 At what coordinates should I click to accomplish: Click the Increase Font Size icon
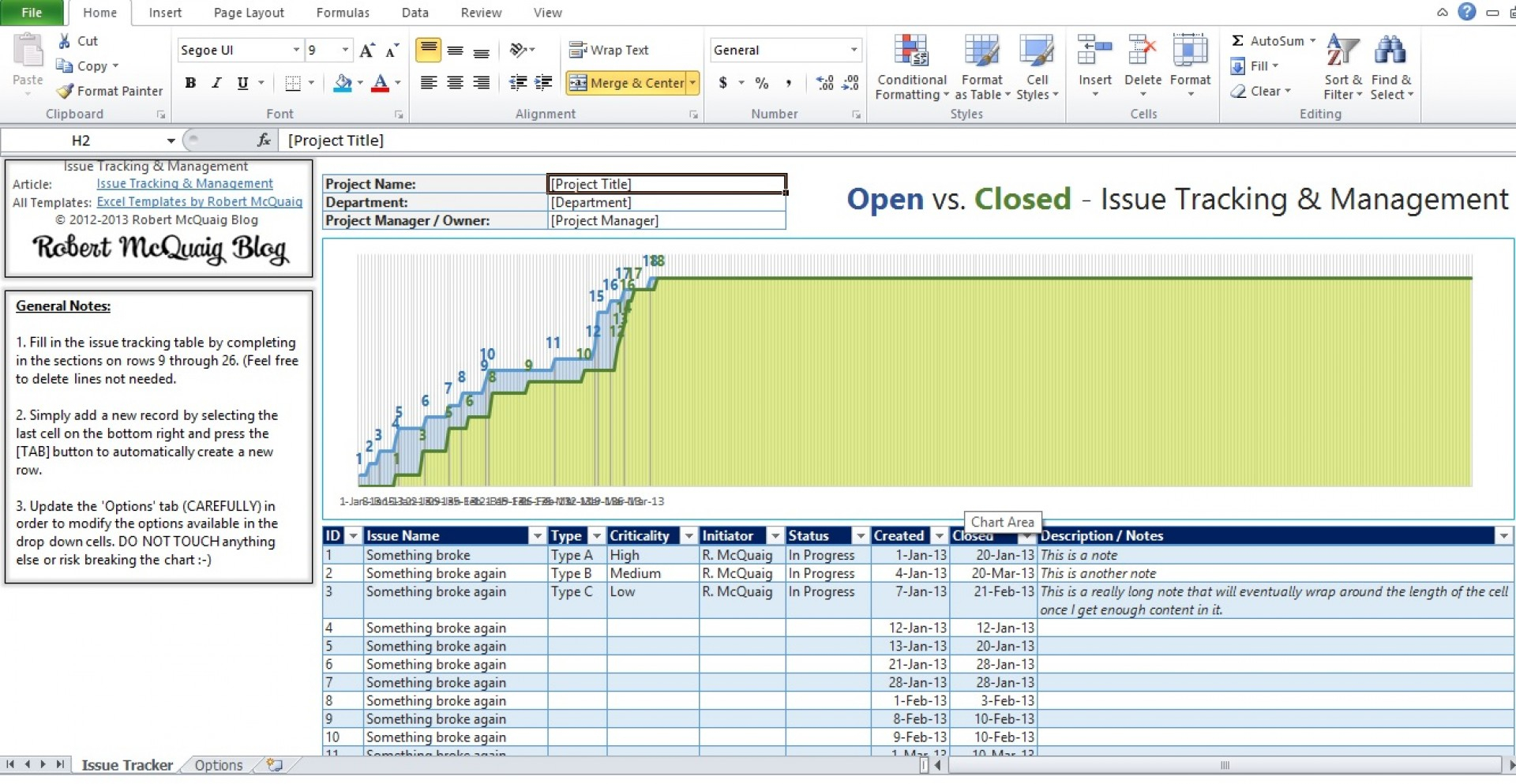click(x=366, y=51)
